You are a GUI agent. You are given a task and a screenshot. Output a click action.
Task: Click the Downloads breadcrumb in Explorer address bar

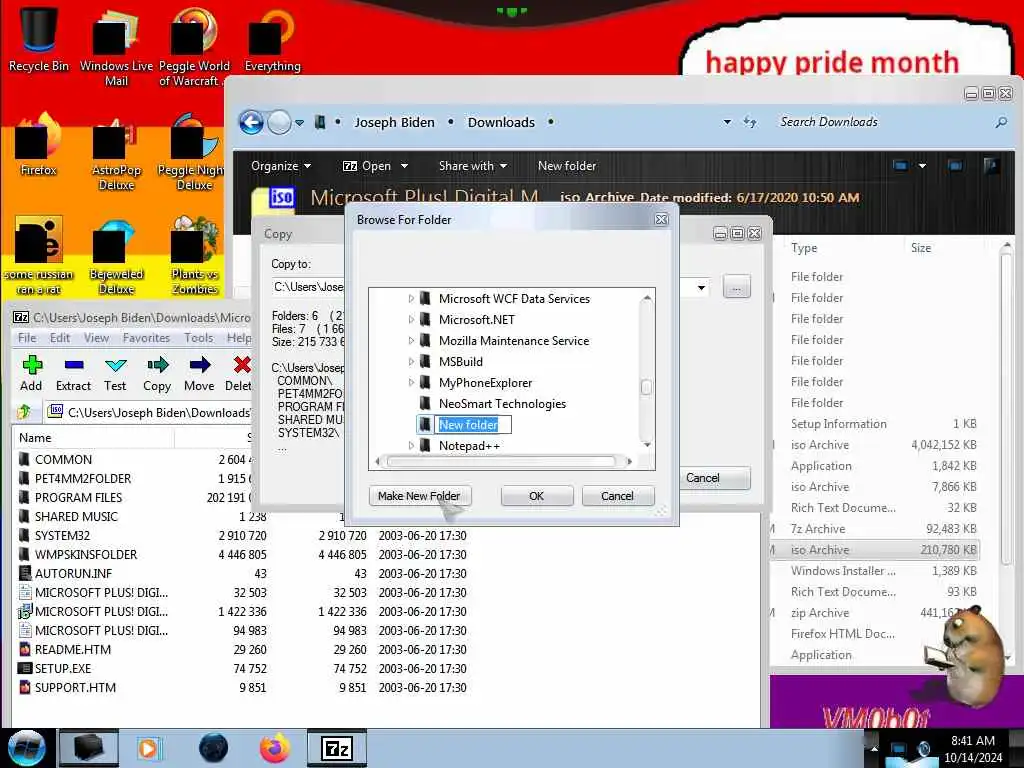click(x=501, y=122)
